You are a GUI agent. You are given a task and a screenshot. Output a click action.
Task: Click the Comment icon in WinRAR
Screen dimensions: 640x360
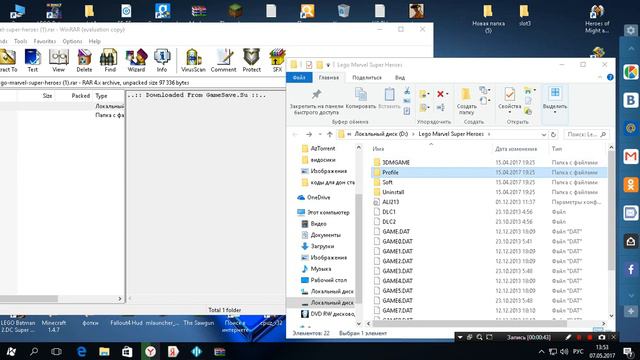click(223, 60)
